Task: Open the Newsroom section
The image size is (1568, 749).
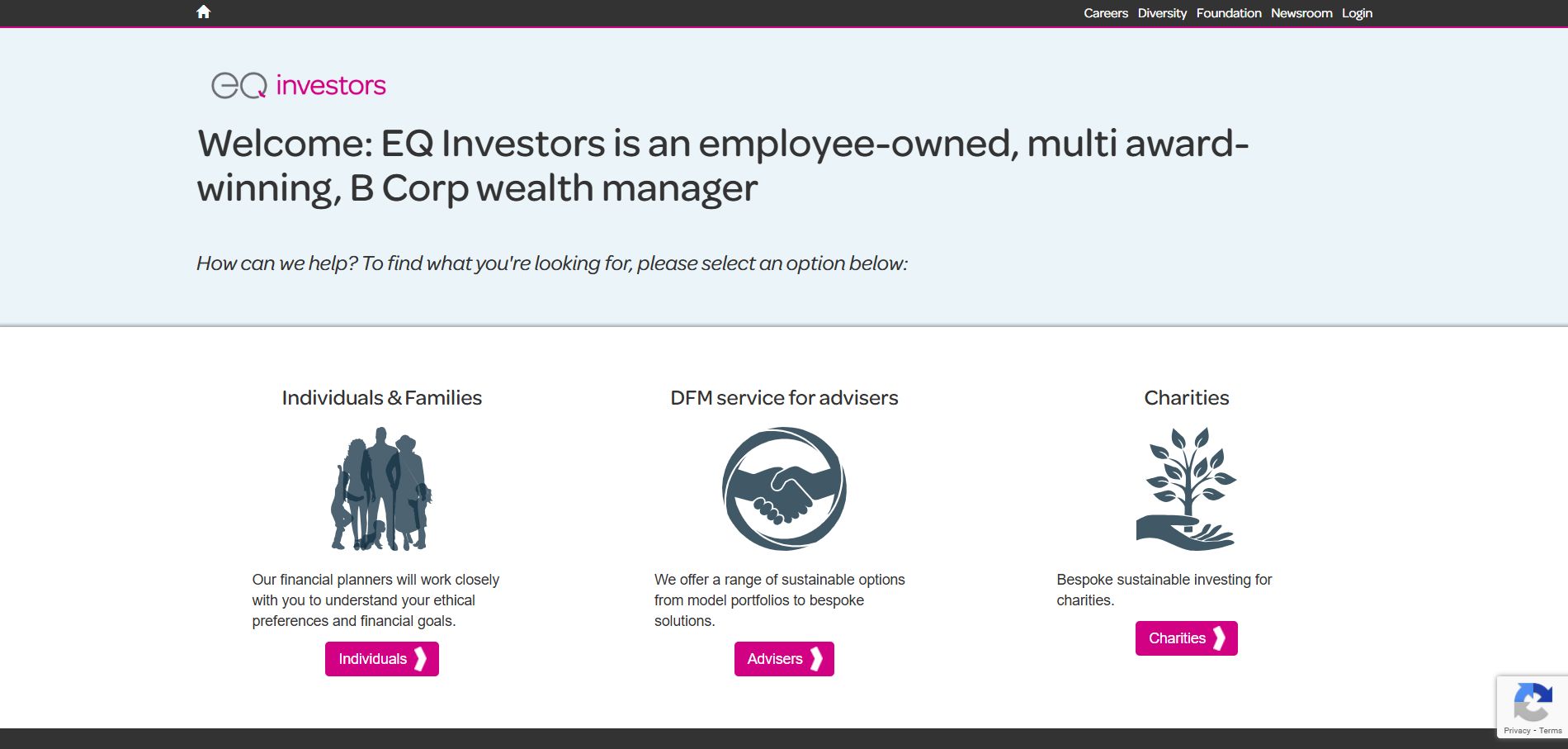Action: 1301,12
